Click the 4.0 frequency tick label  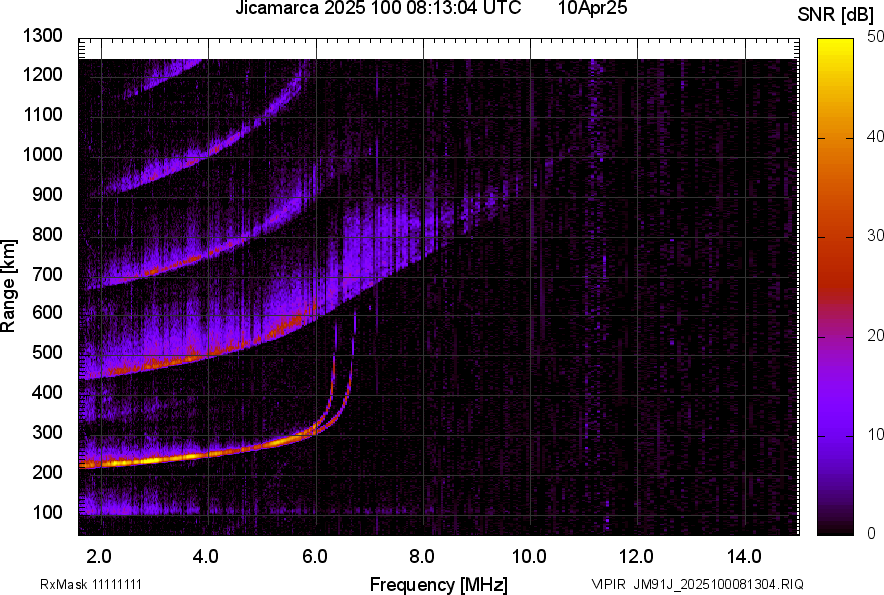pos(206,557)
